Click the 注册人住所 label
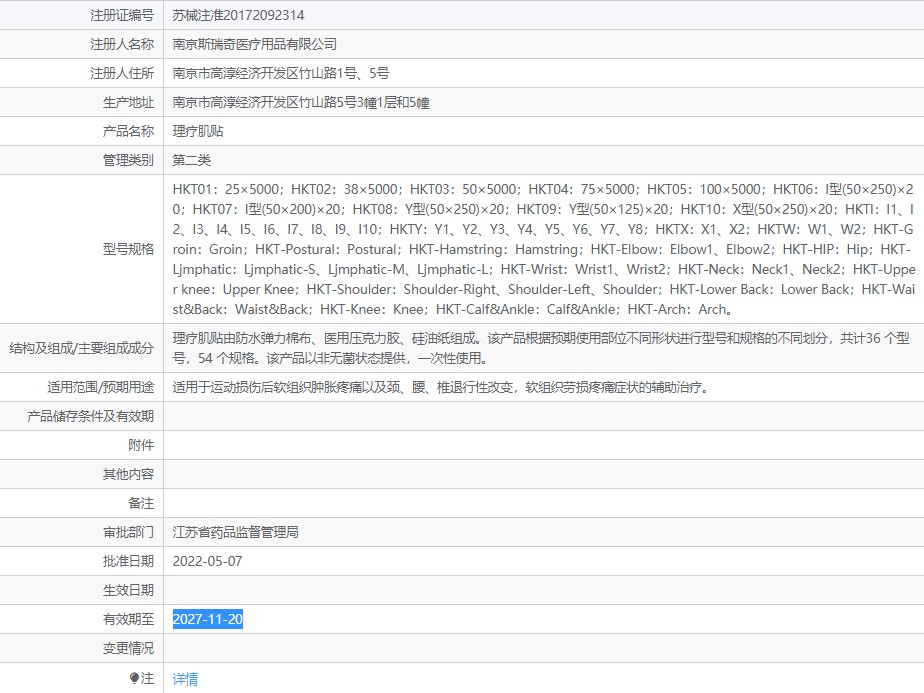Image resolution: width=924 pixels, height=693 pixels. (122, 73)
